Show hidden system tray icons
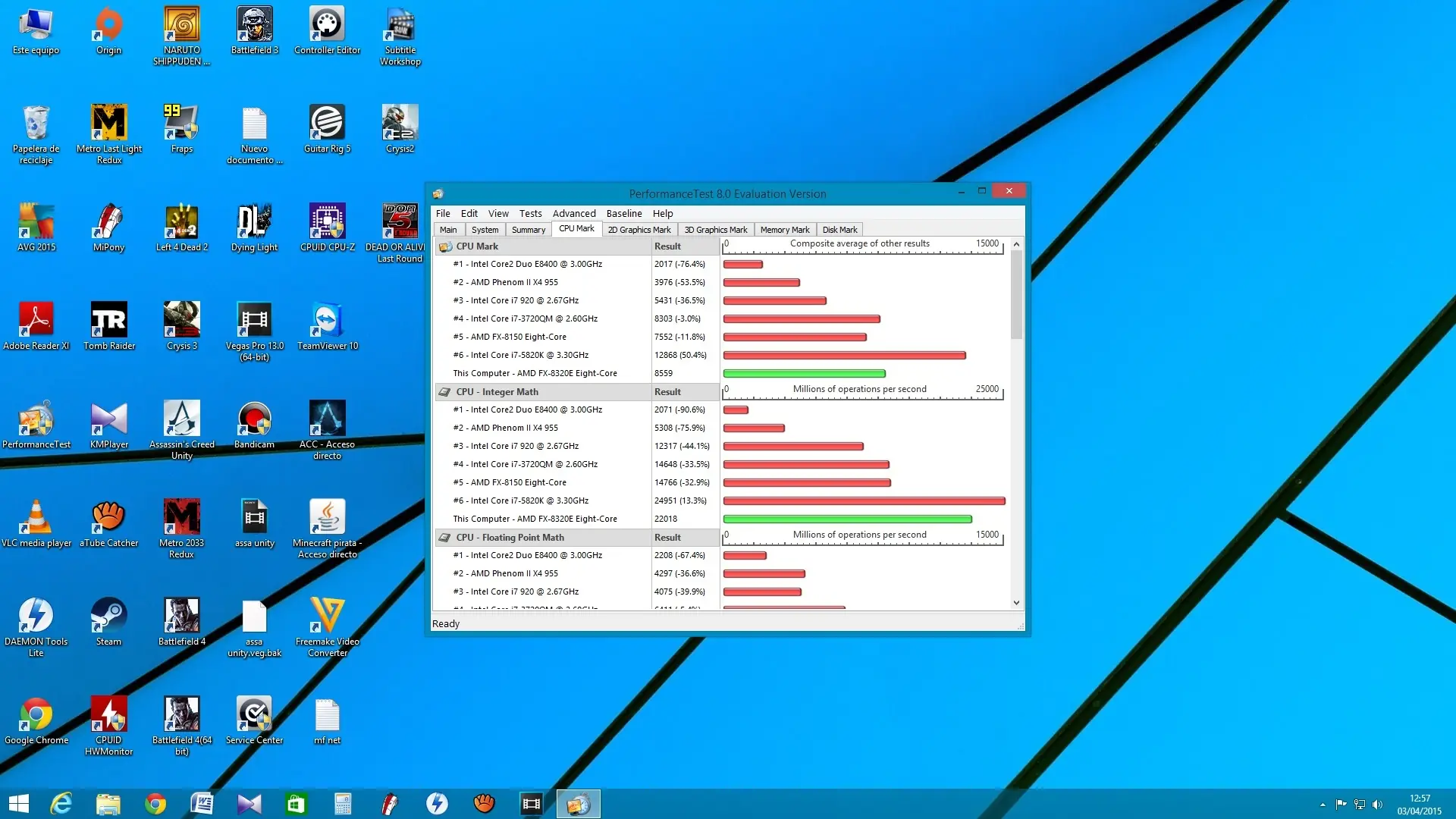This screenshot has height=819, width=1456. click(x=1323, y=805)
